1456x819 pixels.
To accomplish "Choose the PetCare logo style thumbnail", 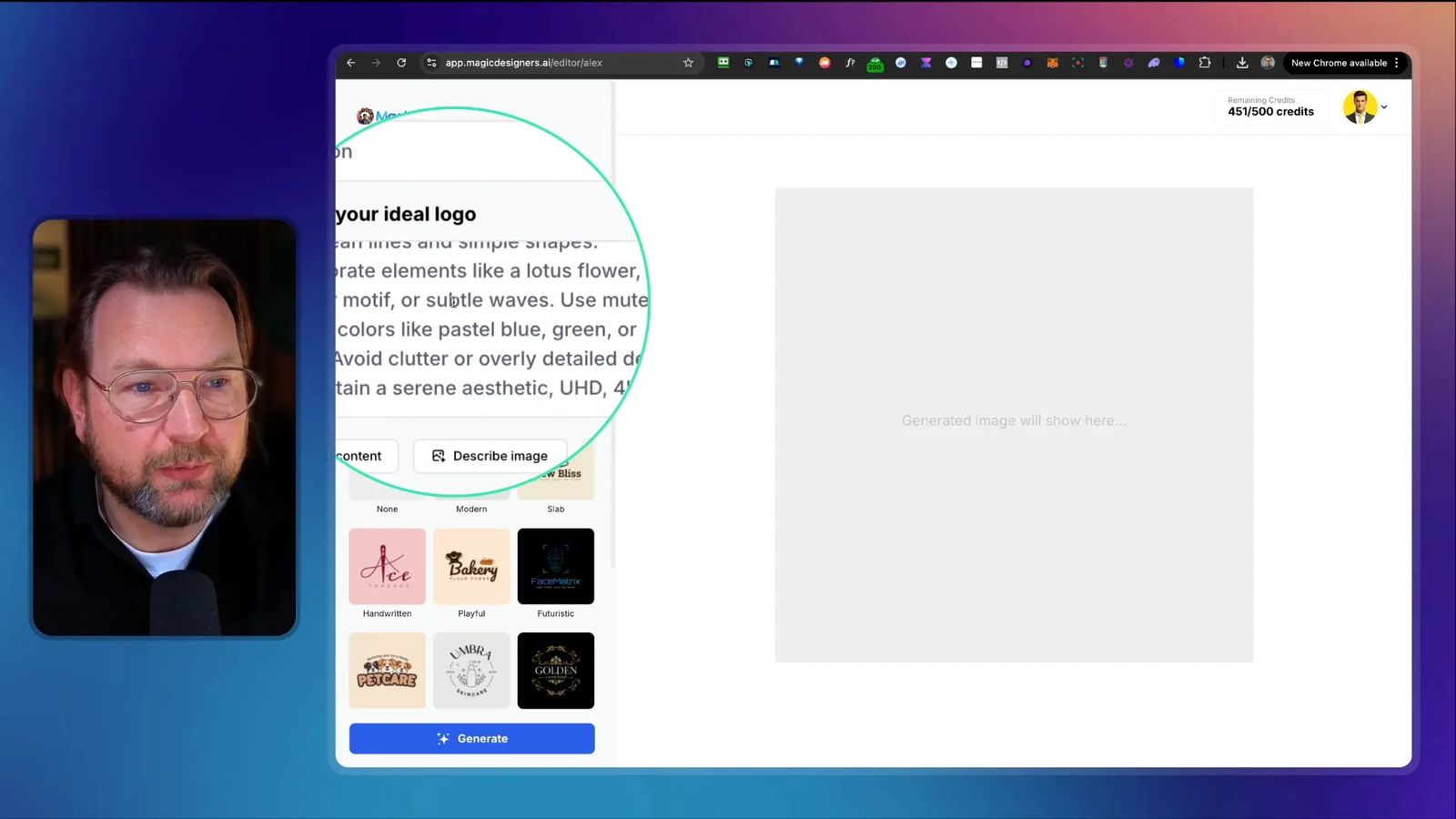I will (x=387, y=671).
